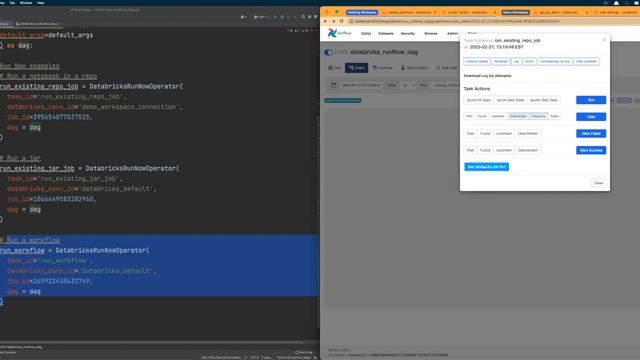Click the Airflow logo in the navbar
This screenshot has width=640, height=360.
(340, 33)
